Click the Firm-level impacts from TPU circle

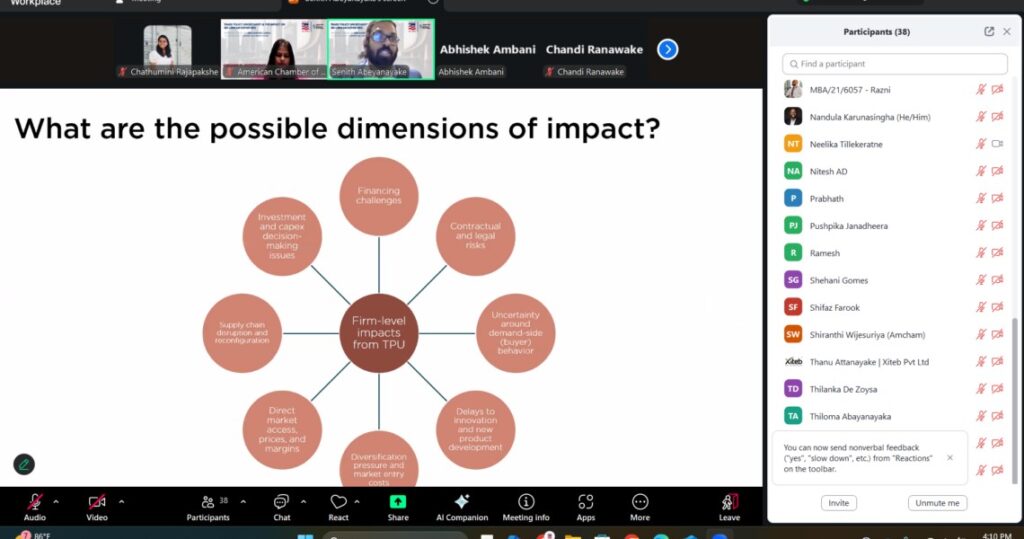[x=379, y=333]
